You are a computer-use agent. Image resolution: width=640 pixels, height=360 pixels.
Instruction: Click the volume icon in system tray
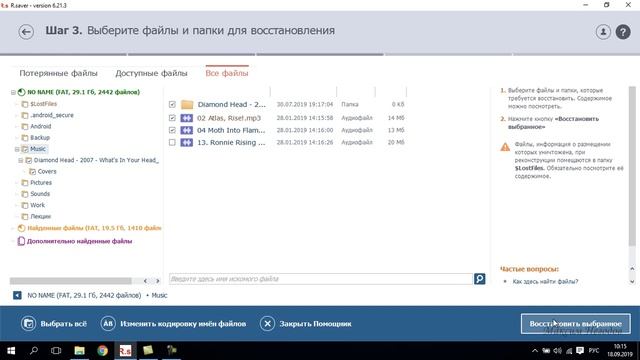click(558, 351)
